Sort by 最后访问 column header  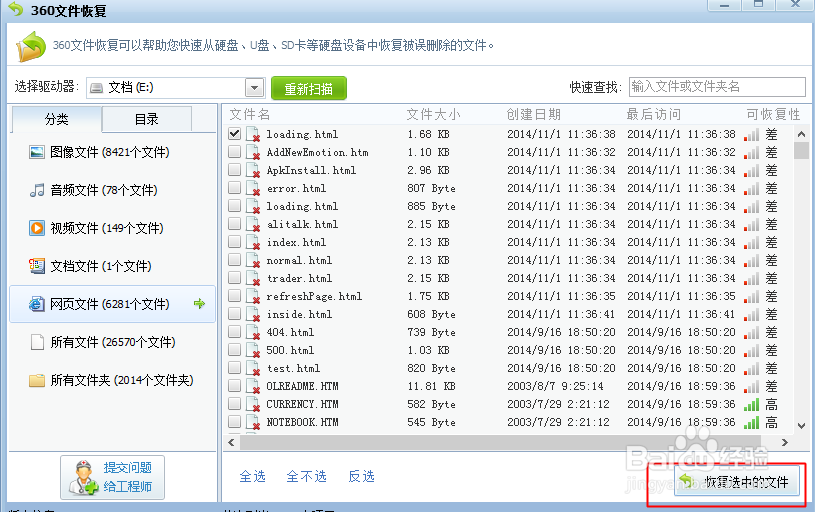(653, 114)
